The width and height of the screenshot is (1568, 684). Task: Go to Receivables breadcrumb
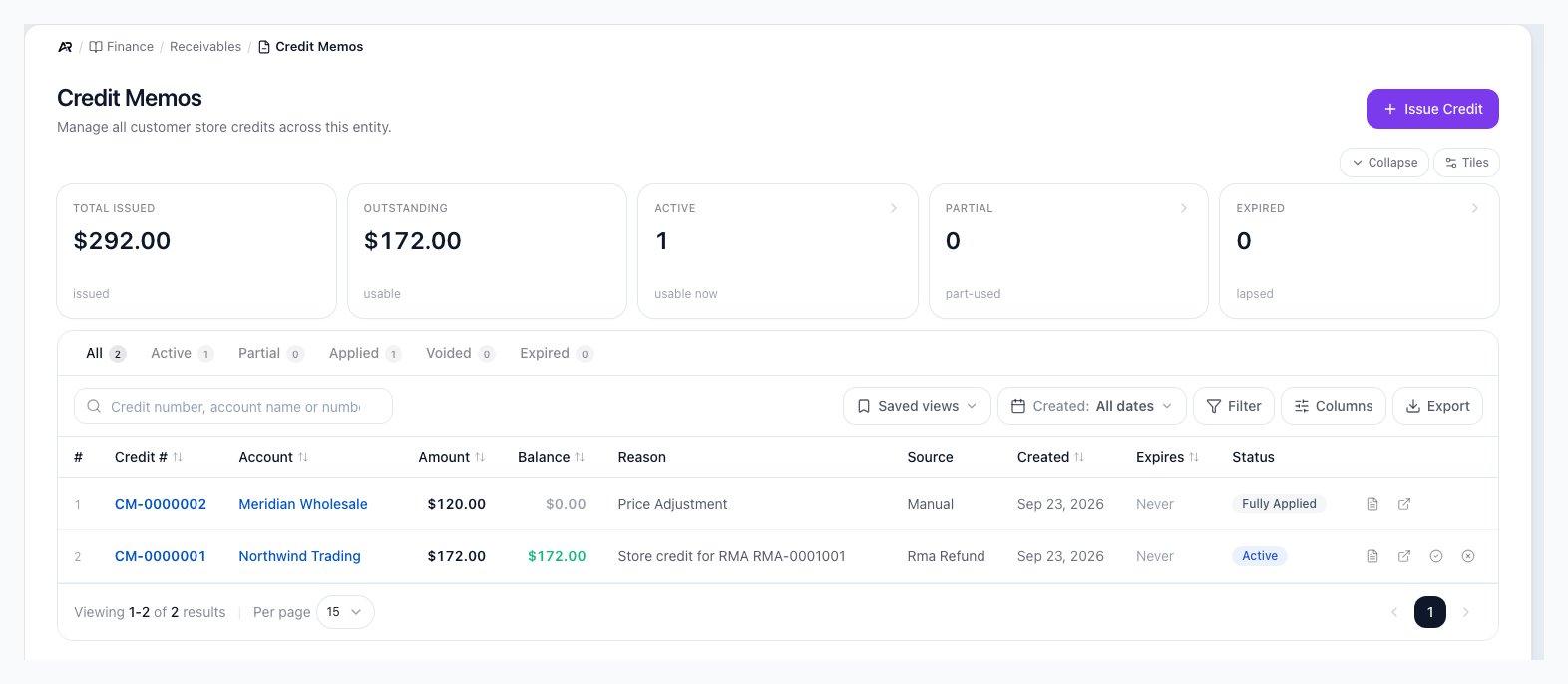(x=205, y=47)
